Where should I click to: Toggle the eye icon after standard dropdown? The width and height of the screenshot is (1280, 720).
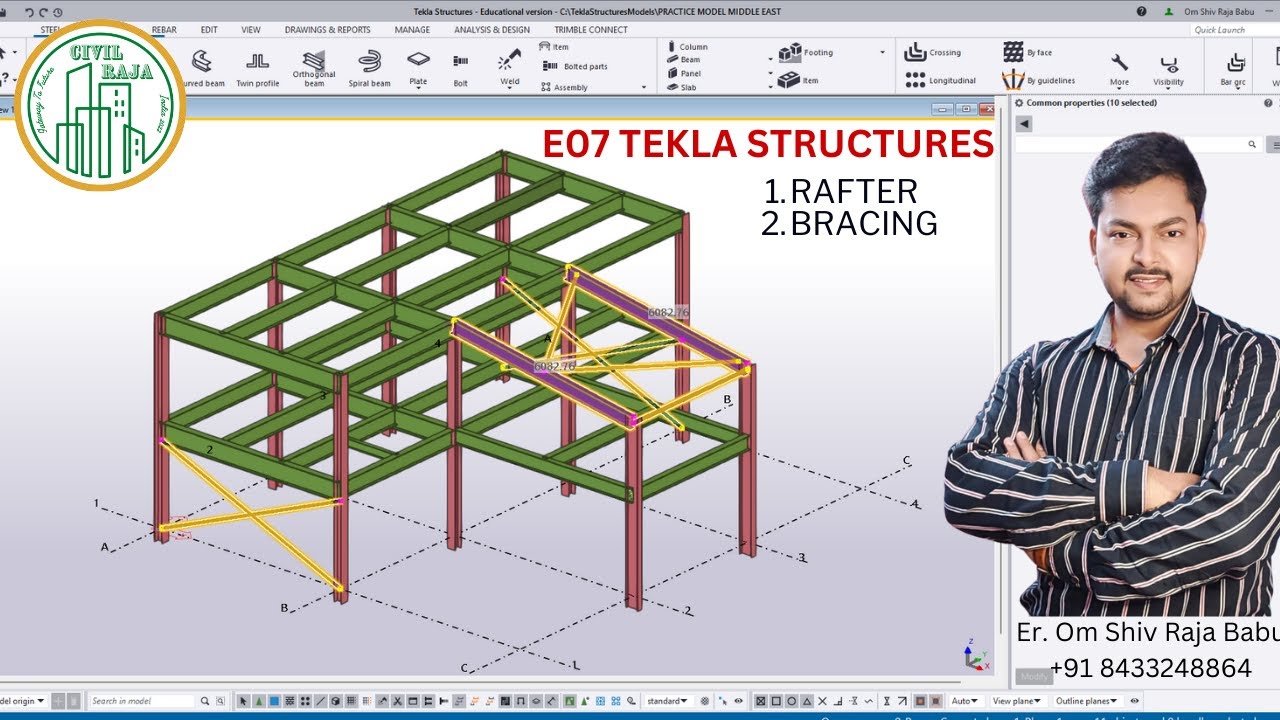click(738, 701)
